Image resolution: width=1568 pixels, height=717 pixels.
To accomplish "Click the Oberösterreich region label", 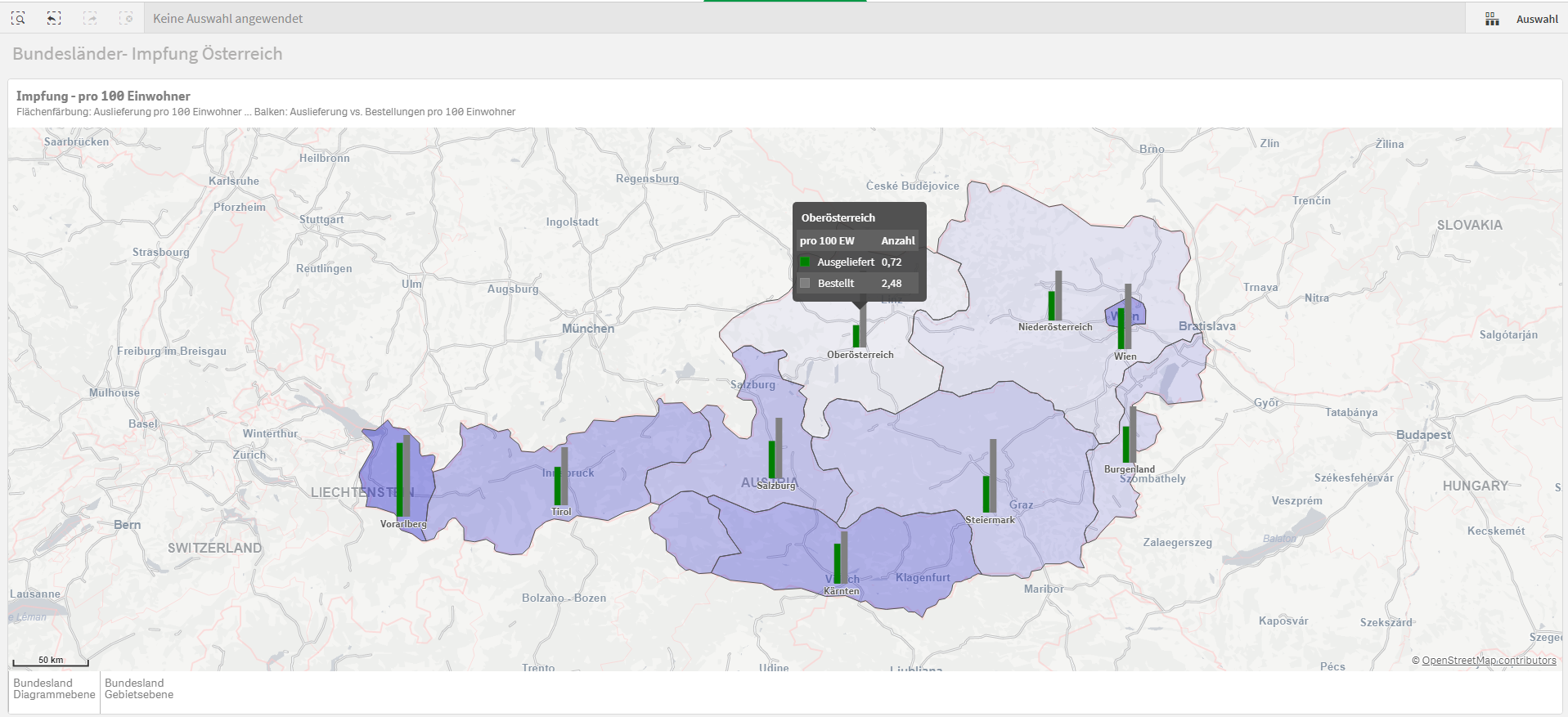I will click(x=860, y=355).
